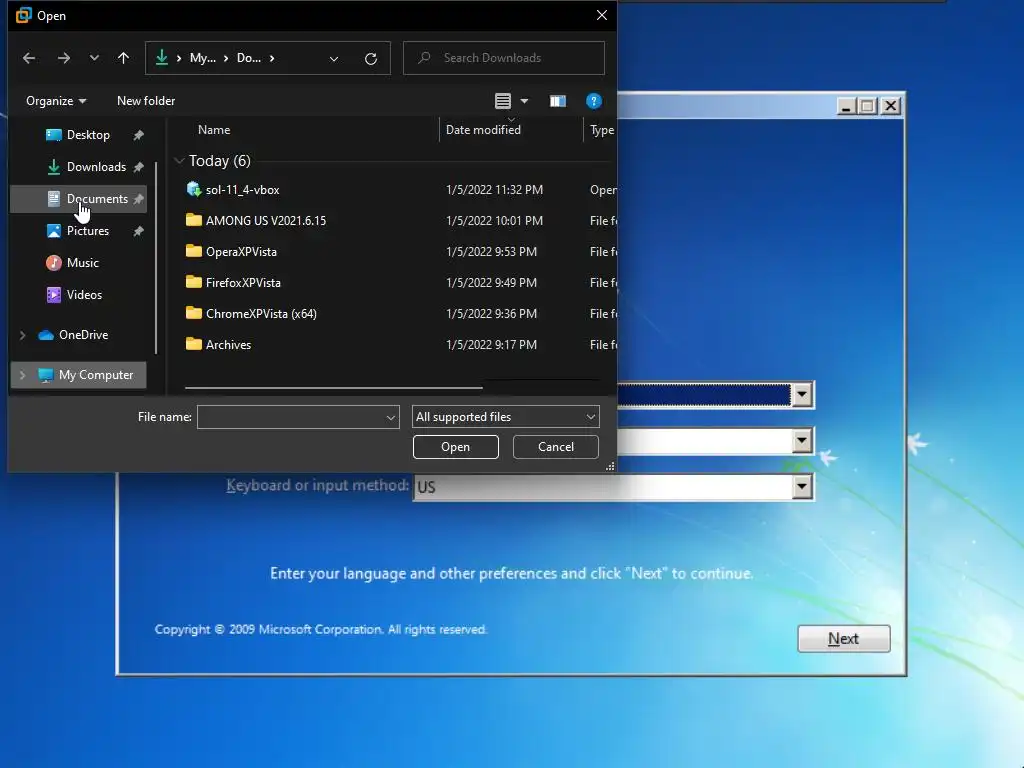Click the My... breadcrumb in address bar
The width and height of the screenshot is (1024, 768).
(202, 58)
